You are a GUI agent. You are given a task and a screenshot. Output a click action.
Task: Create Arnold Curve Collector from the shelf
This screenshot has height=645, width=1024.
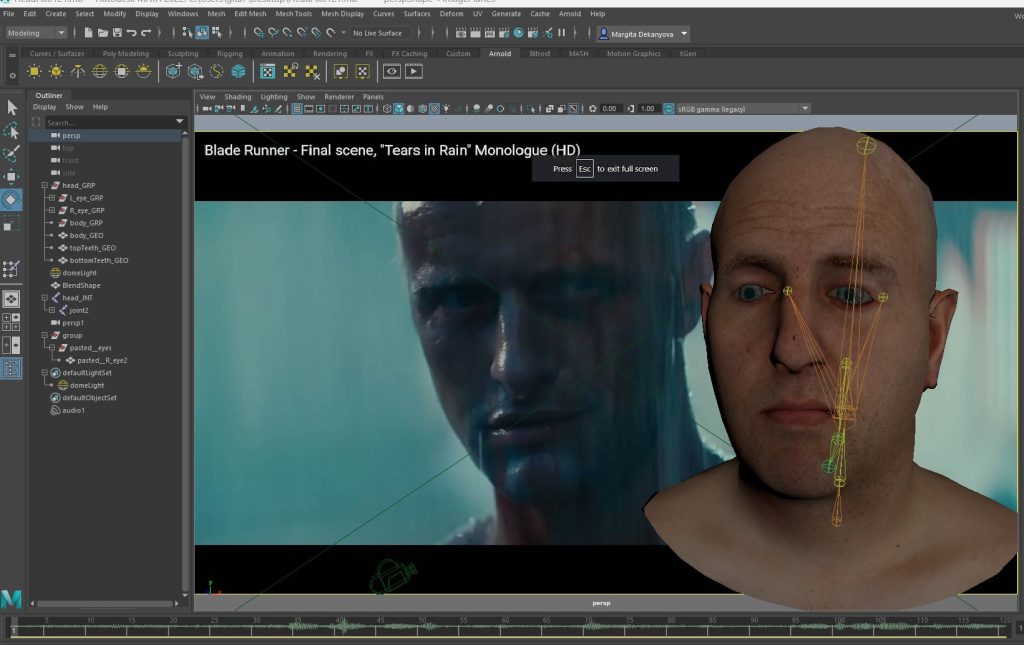pos(216,72)
